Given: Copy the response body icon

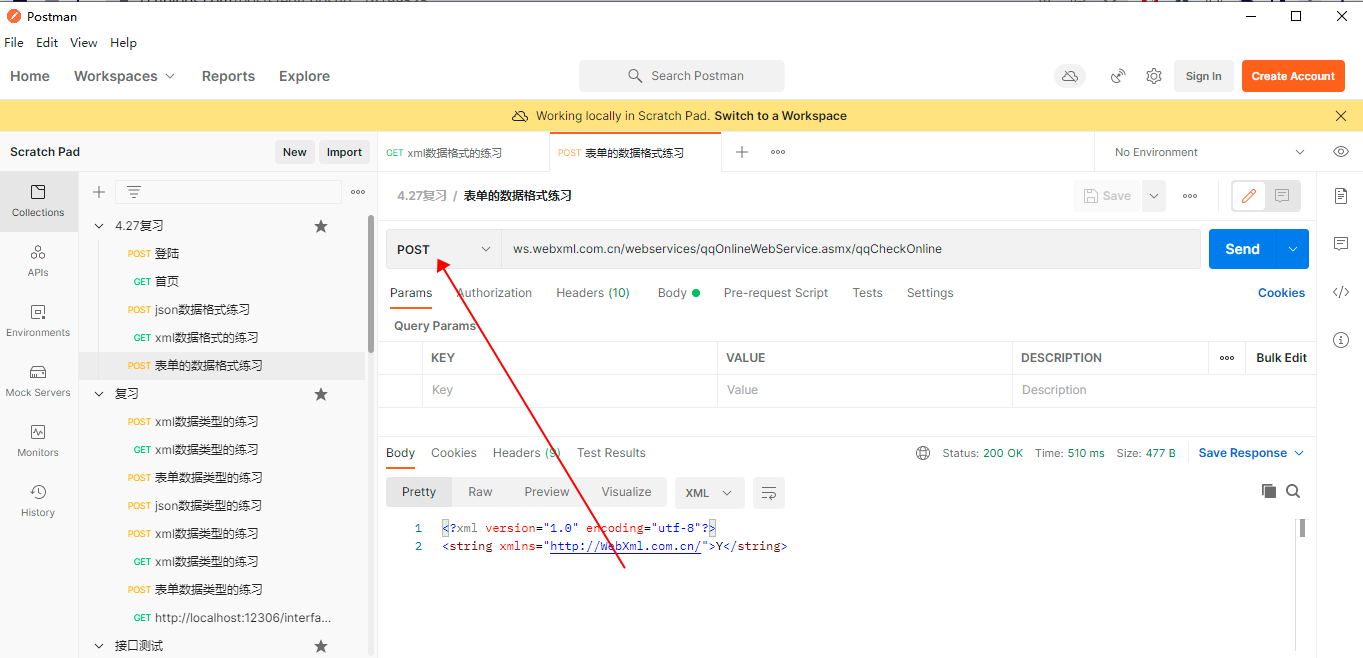Looking at the screenshot, I should click(x=1269, y=491).
